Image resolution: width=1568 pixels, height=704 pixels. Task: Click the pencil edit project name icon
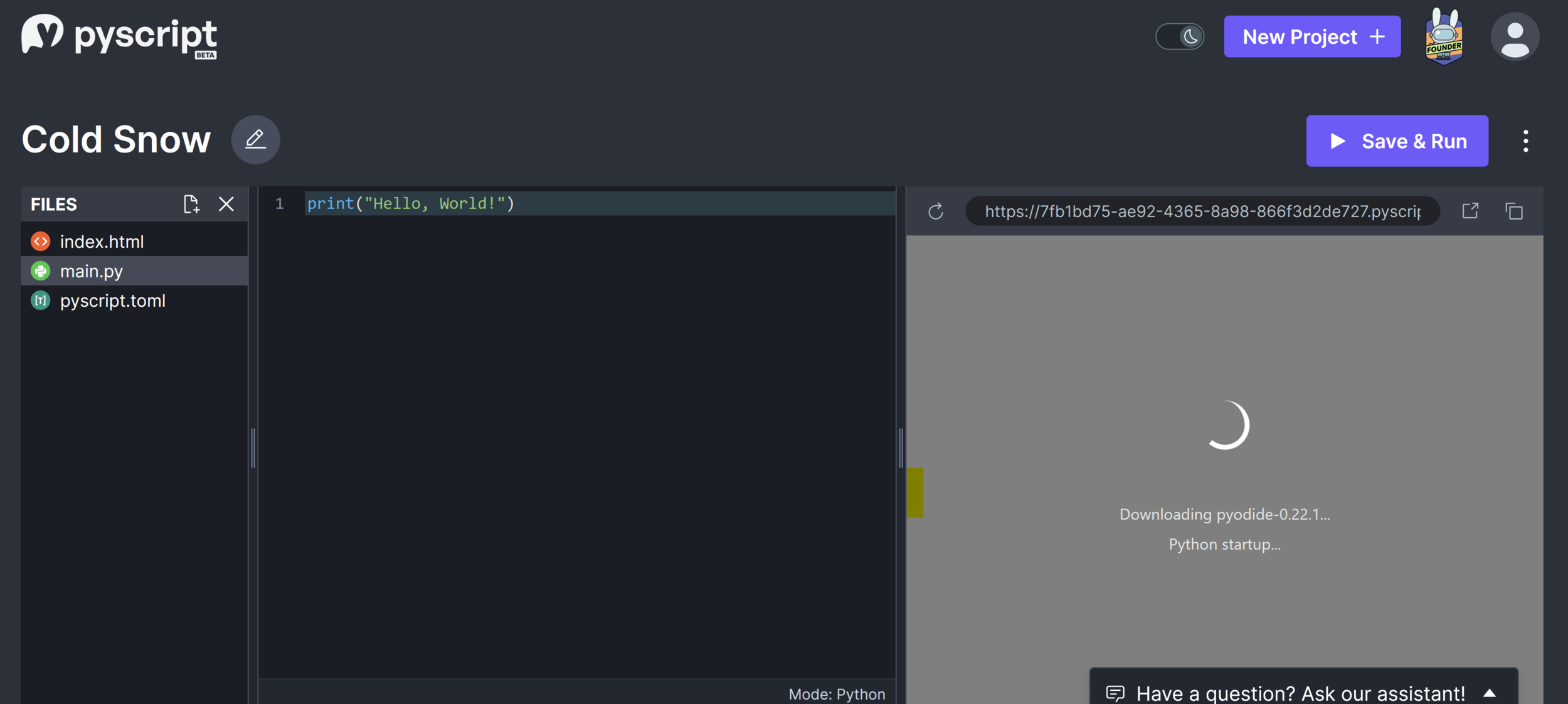(x=255, y=139)
